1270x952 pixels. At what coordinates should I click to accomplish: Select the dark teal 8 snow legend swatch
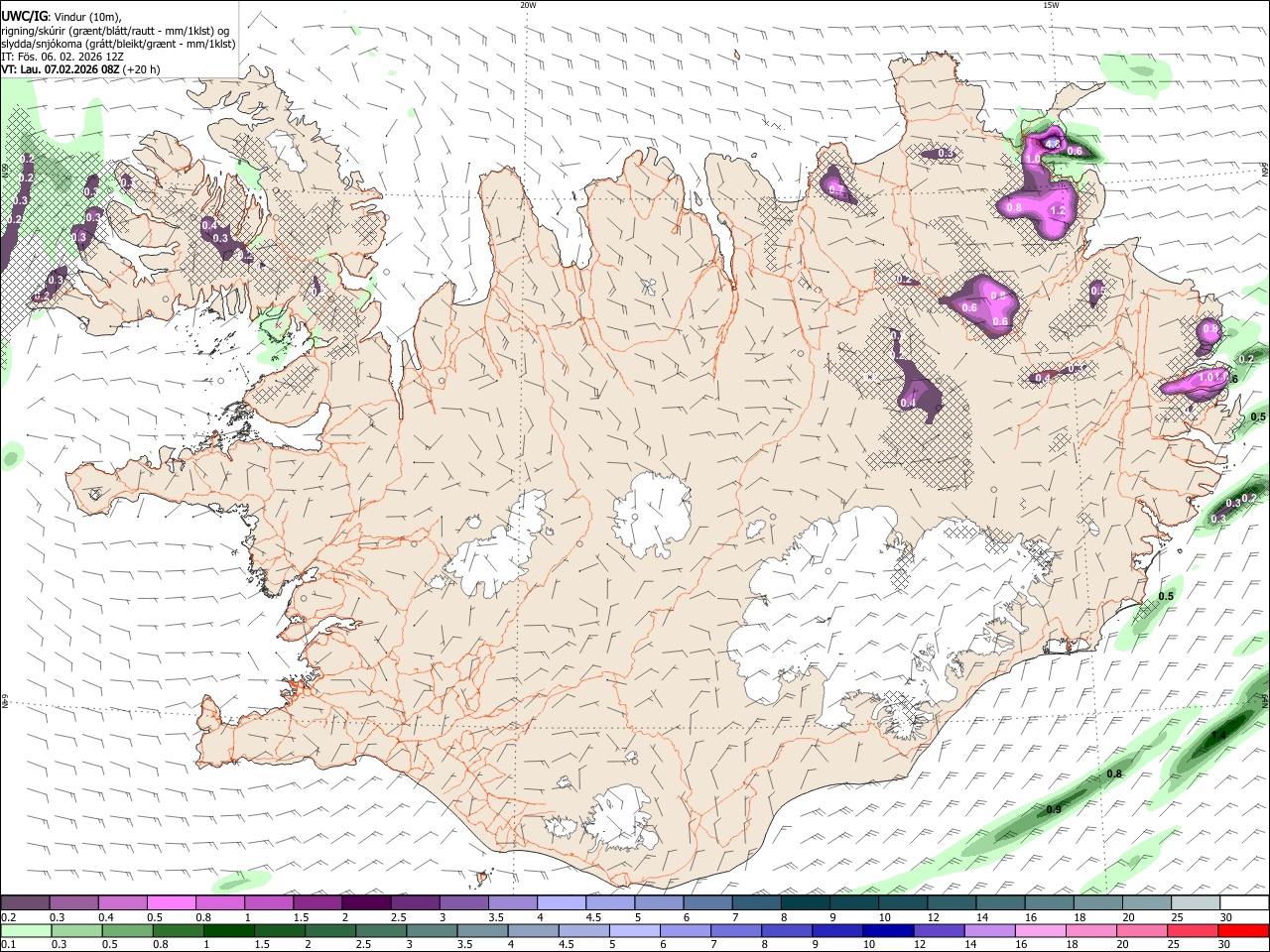[x=806, y=903]
